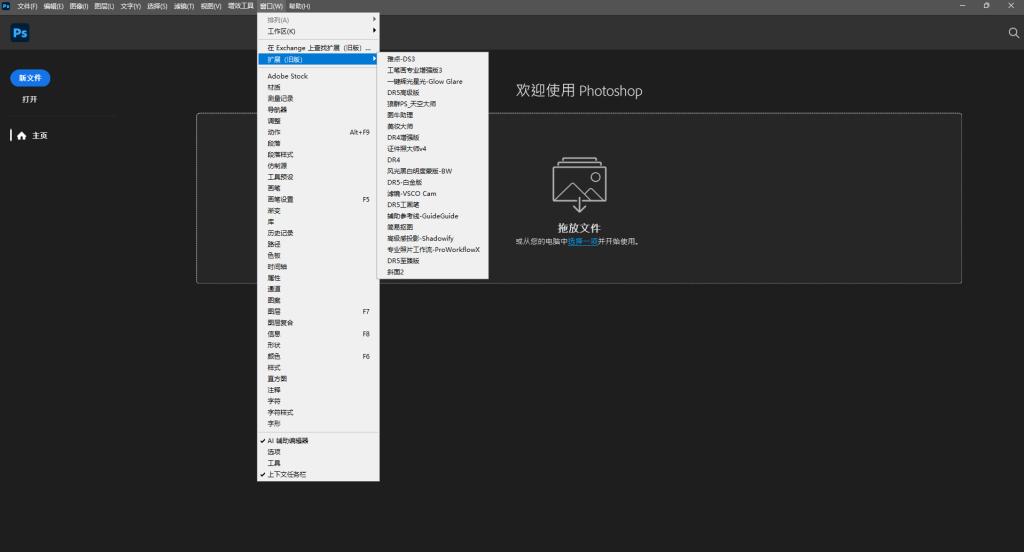
Task: Open the Adobe Stock panel entry
Action: click(318, 76)
